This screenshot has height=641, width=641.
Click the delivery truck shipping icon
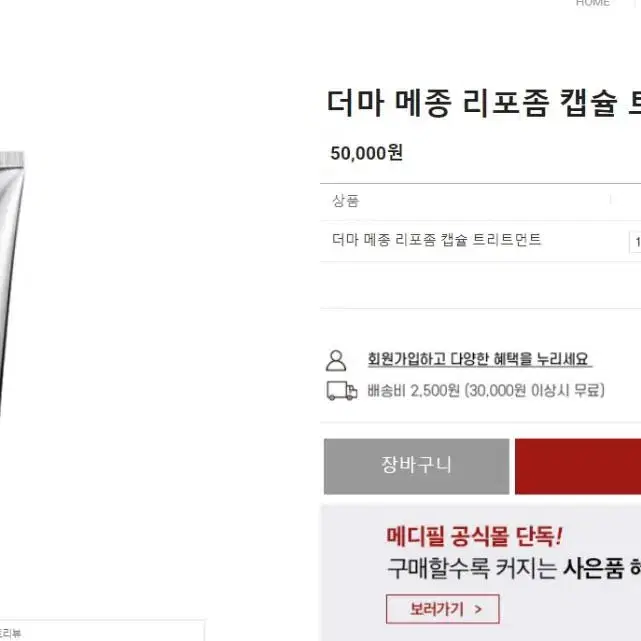342,391
